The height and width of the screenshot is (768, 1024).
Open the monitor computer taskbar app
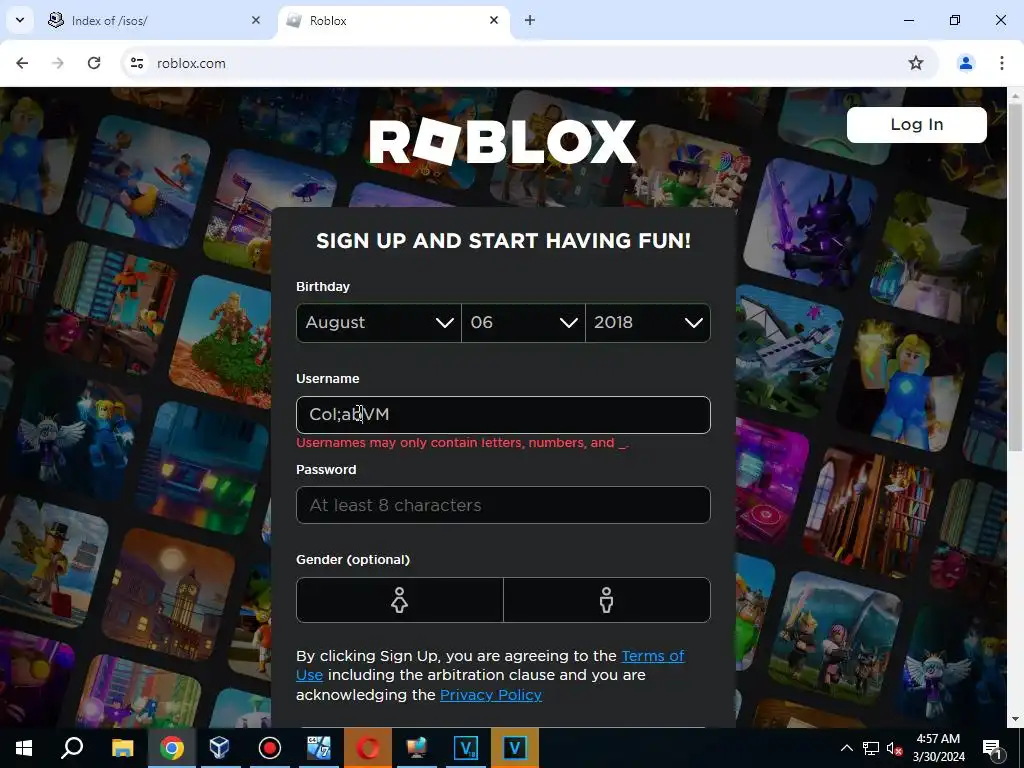click(x=417, y=748)
